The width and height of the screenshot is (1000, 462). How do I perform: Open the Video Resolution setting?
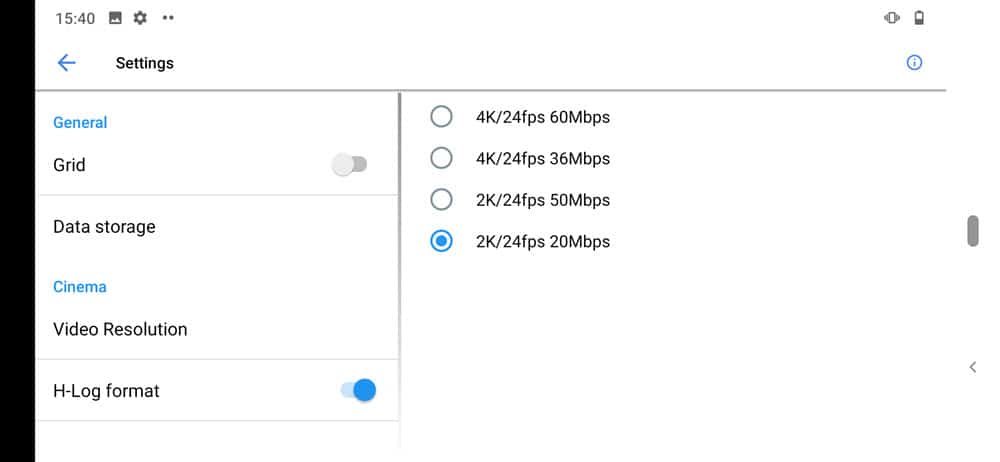click(120, 329)
